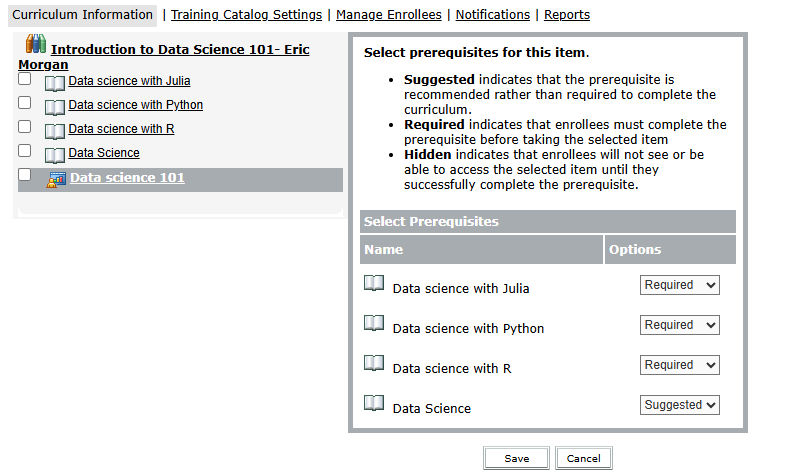Open the Manage Enrollees tab

[x=390, y=15]
